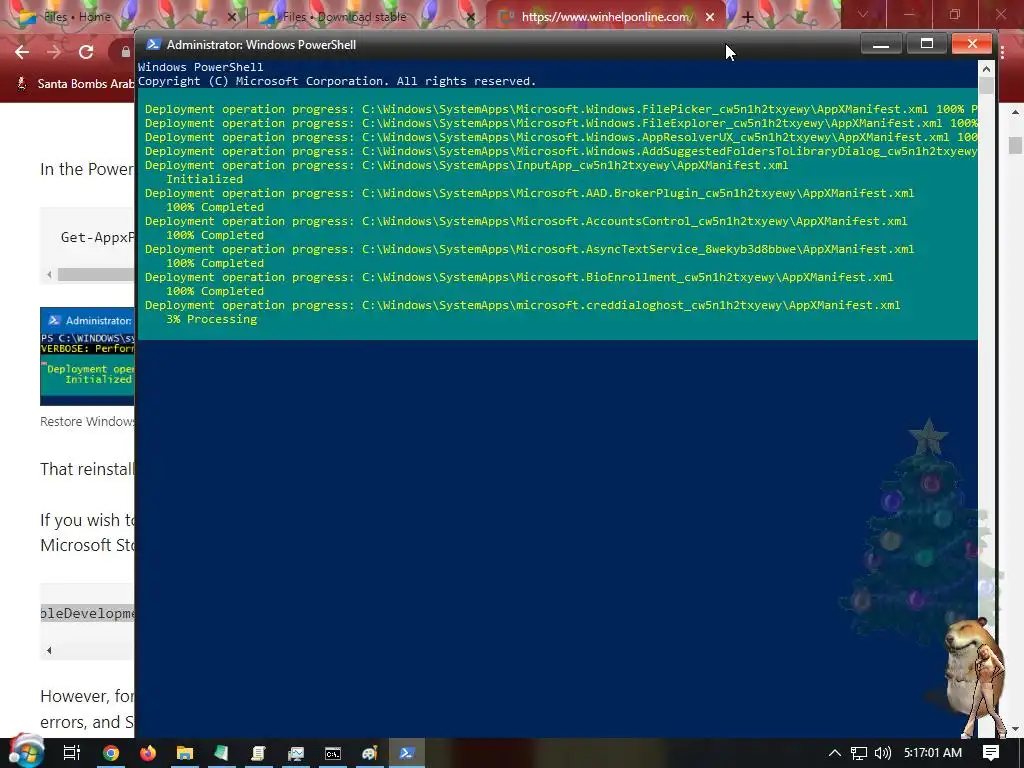The width and height of the screenshot is (1024, 768).
Task: Close the winhelponline.com tab
Action: (710, 17)
